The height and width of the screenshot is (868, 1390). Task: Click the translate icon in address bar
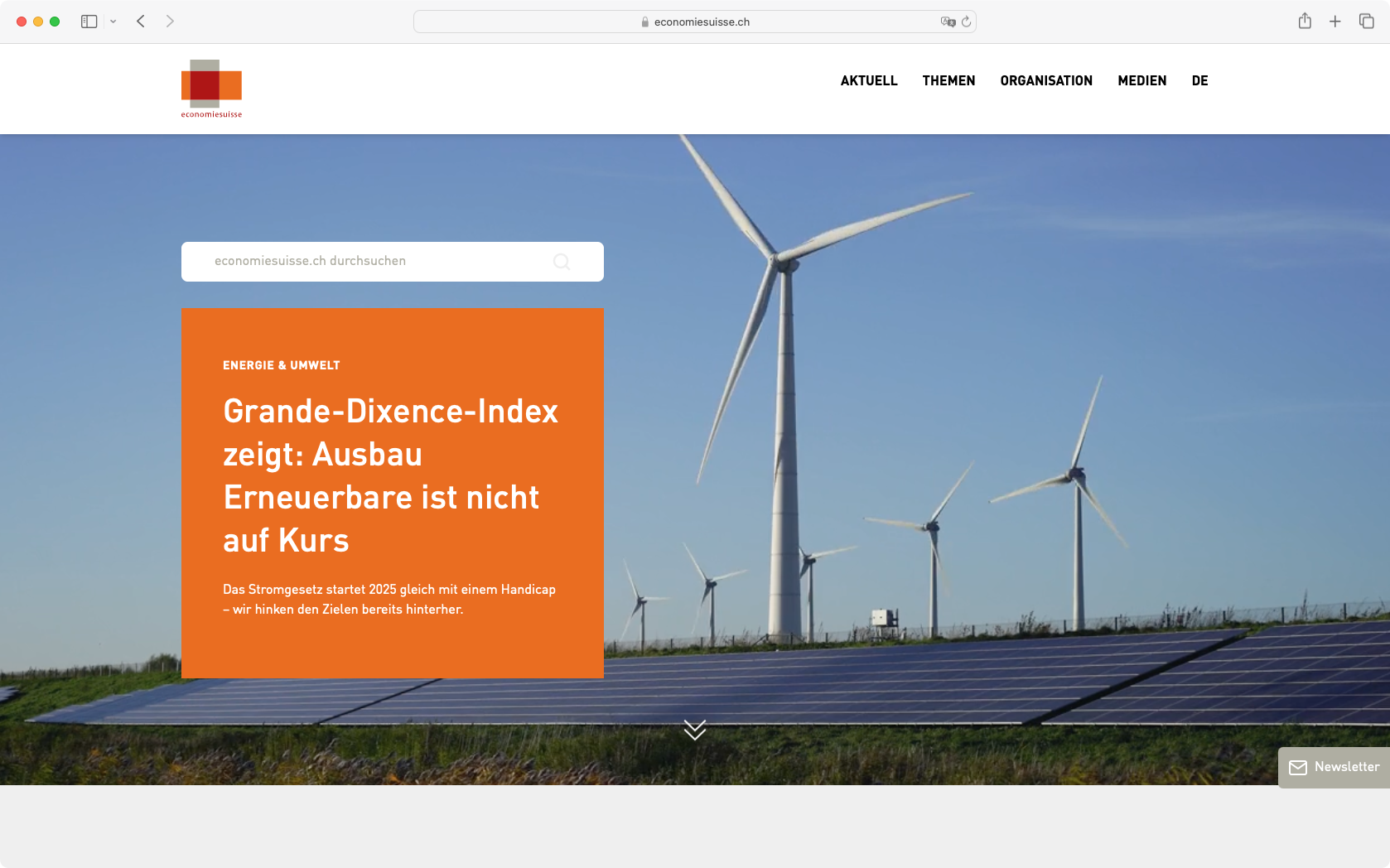[x=948, y=22]
